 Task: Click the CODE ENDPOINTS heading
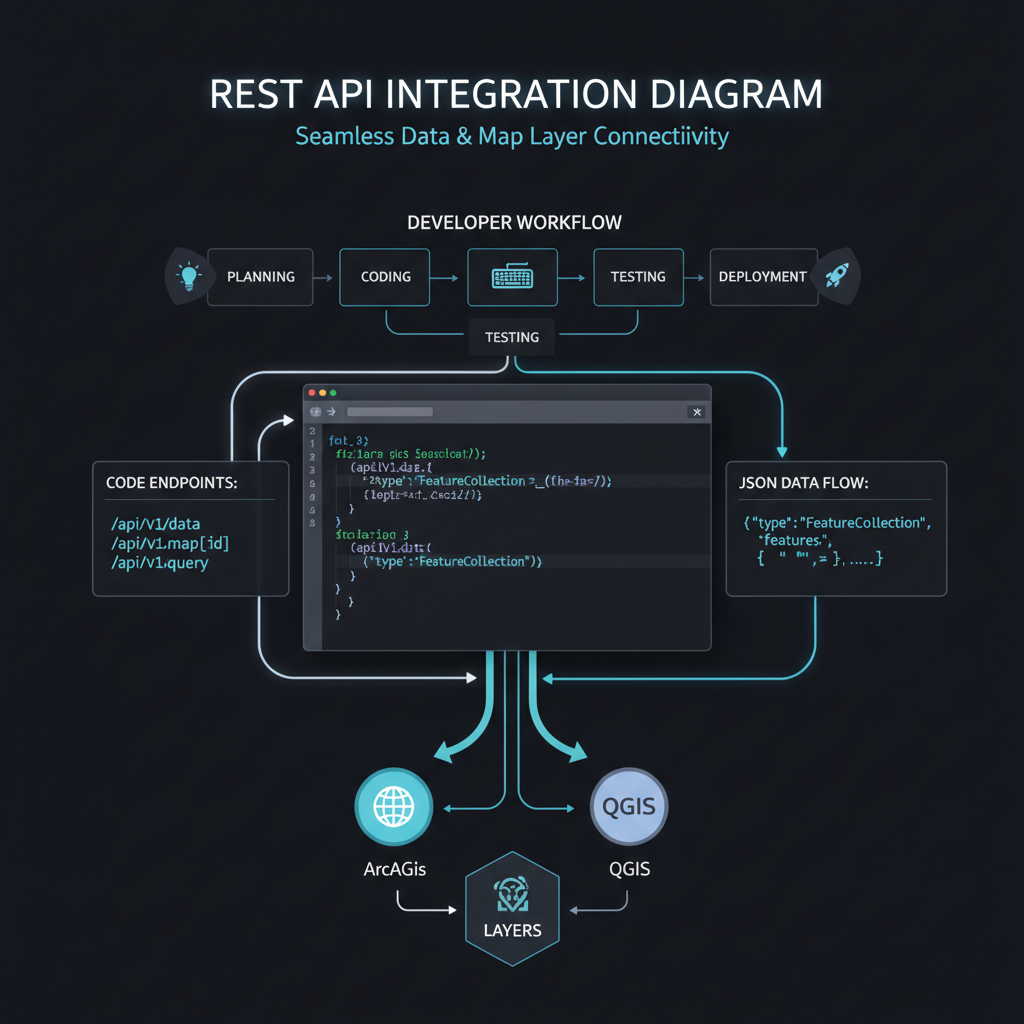(172, 483)
